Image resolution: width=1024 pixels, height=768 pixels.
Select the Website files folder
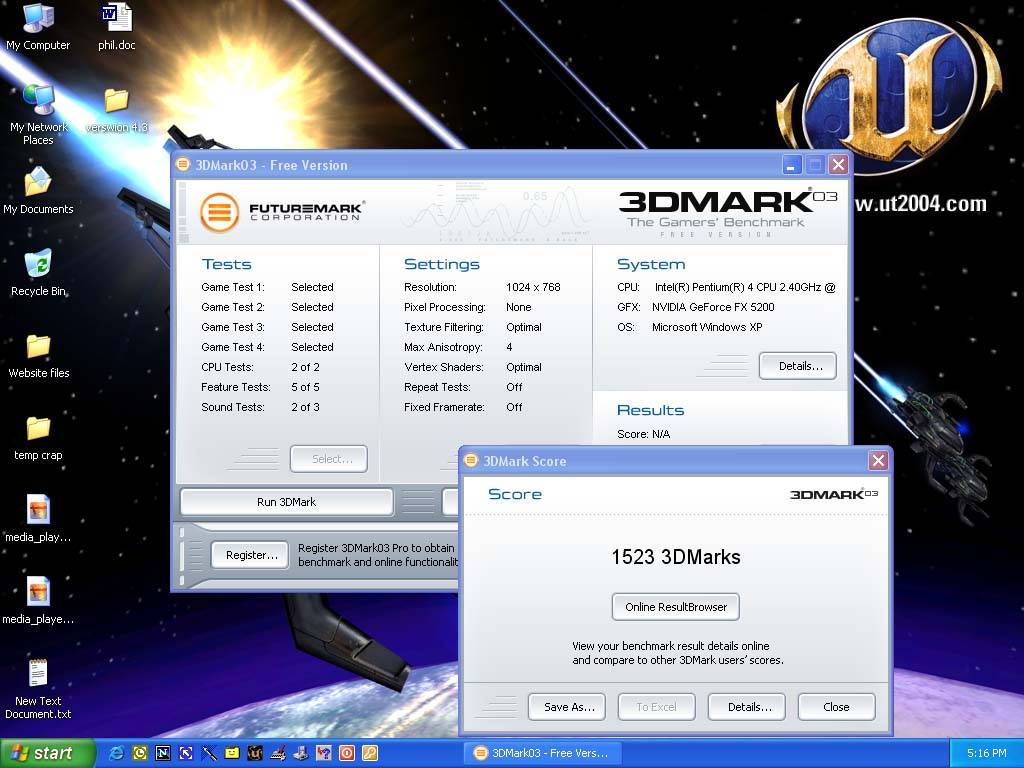point(39,355)
